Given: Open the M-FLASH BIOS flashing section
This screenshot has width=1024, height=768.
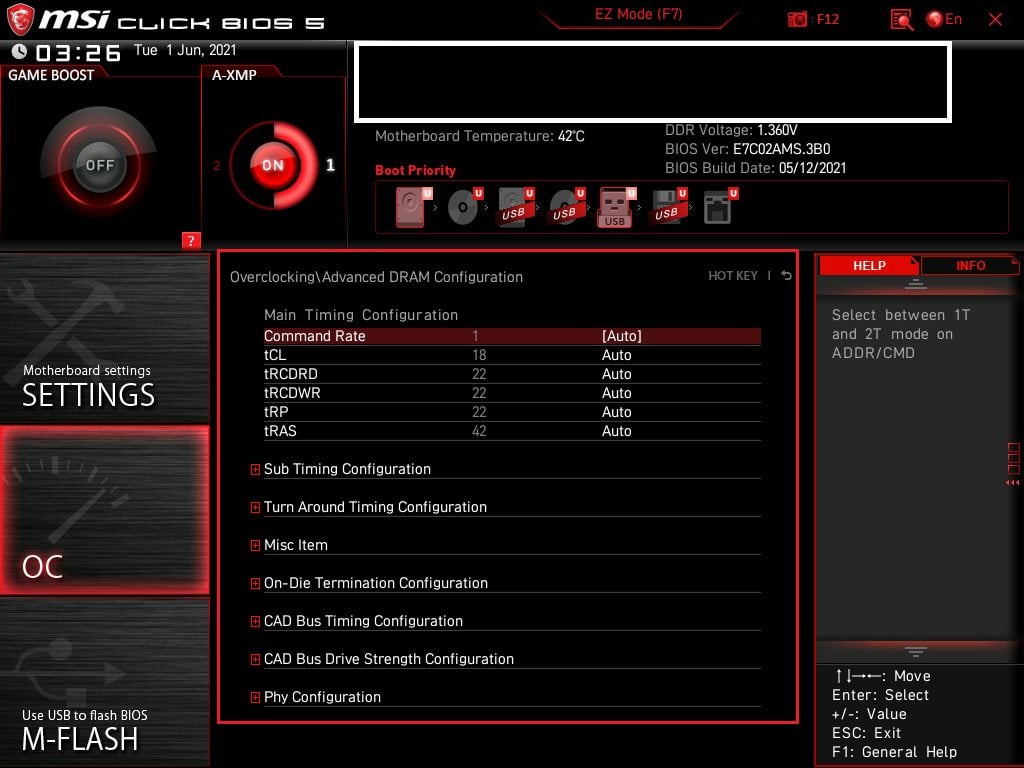Looking at the screenshot, I should click(x=104, y=682).
